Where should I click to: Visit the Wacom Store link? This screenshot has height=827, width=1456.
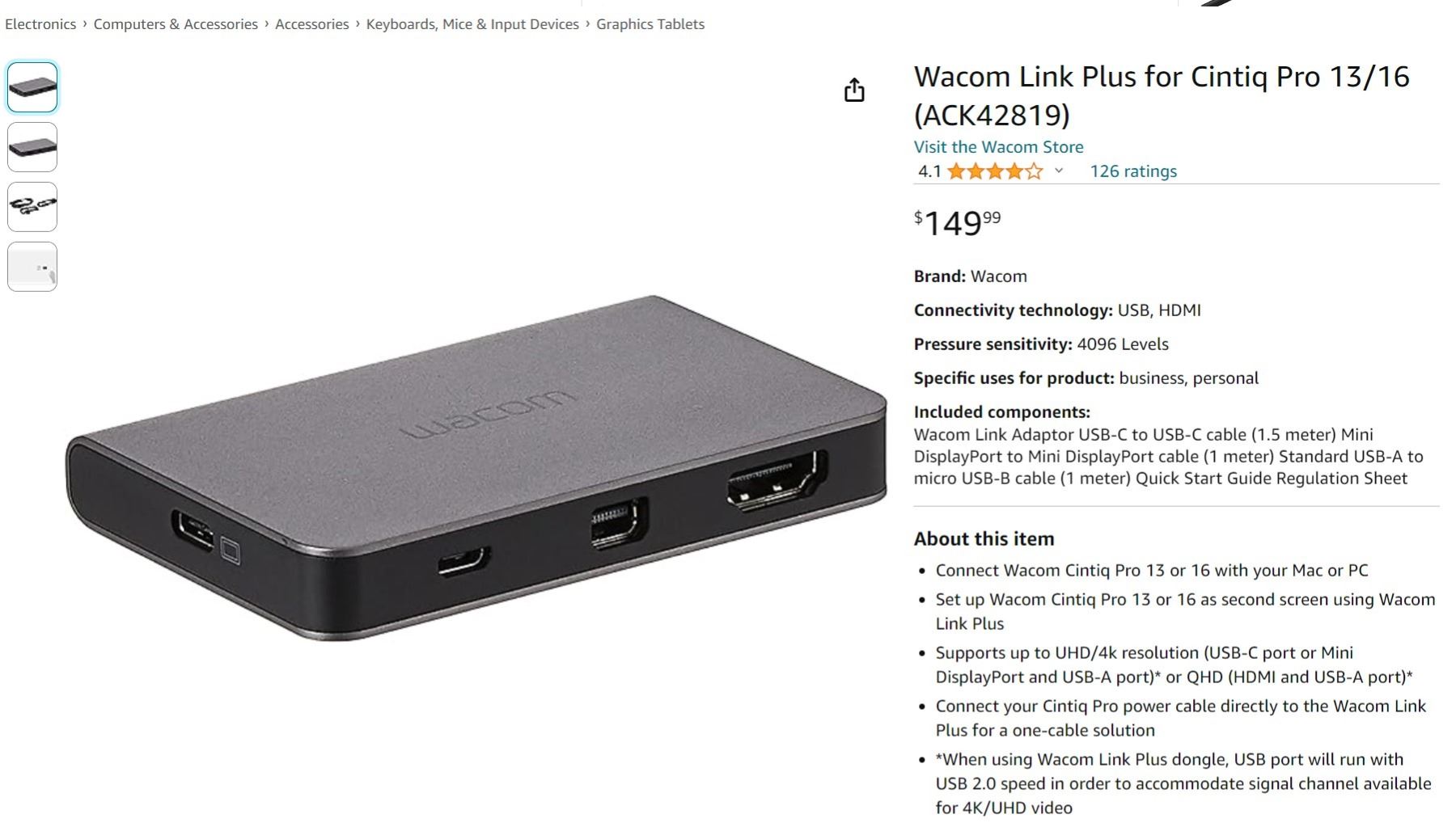[998, 147]
